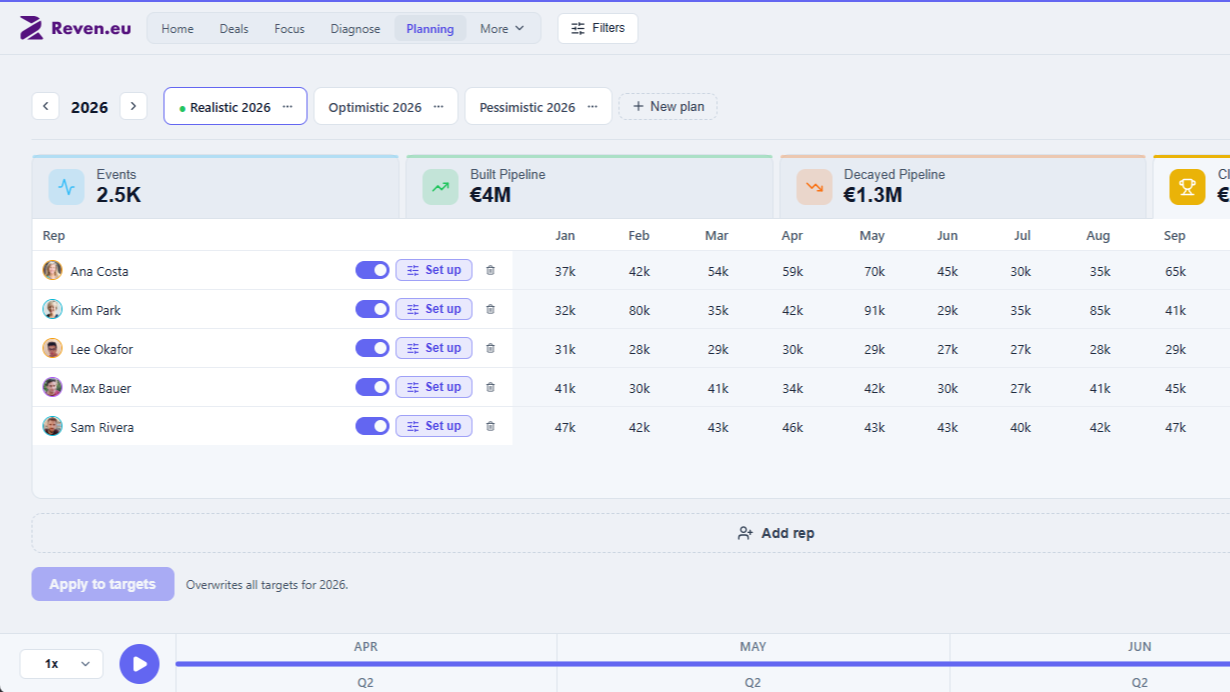1230x692 pixels.
Task: Click the Reven.eu logo
Action: coord(75,28)
